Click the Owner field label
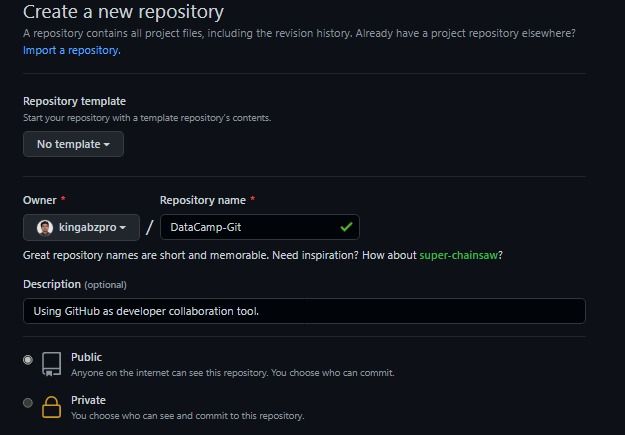The width and height of the screenshot is (625, 435). click(x=40, y=200)
